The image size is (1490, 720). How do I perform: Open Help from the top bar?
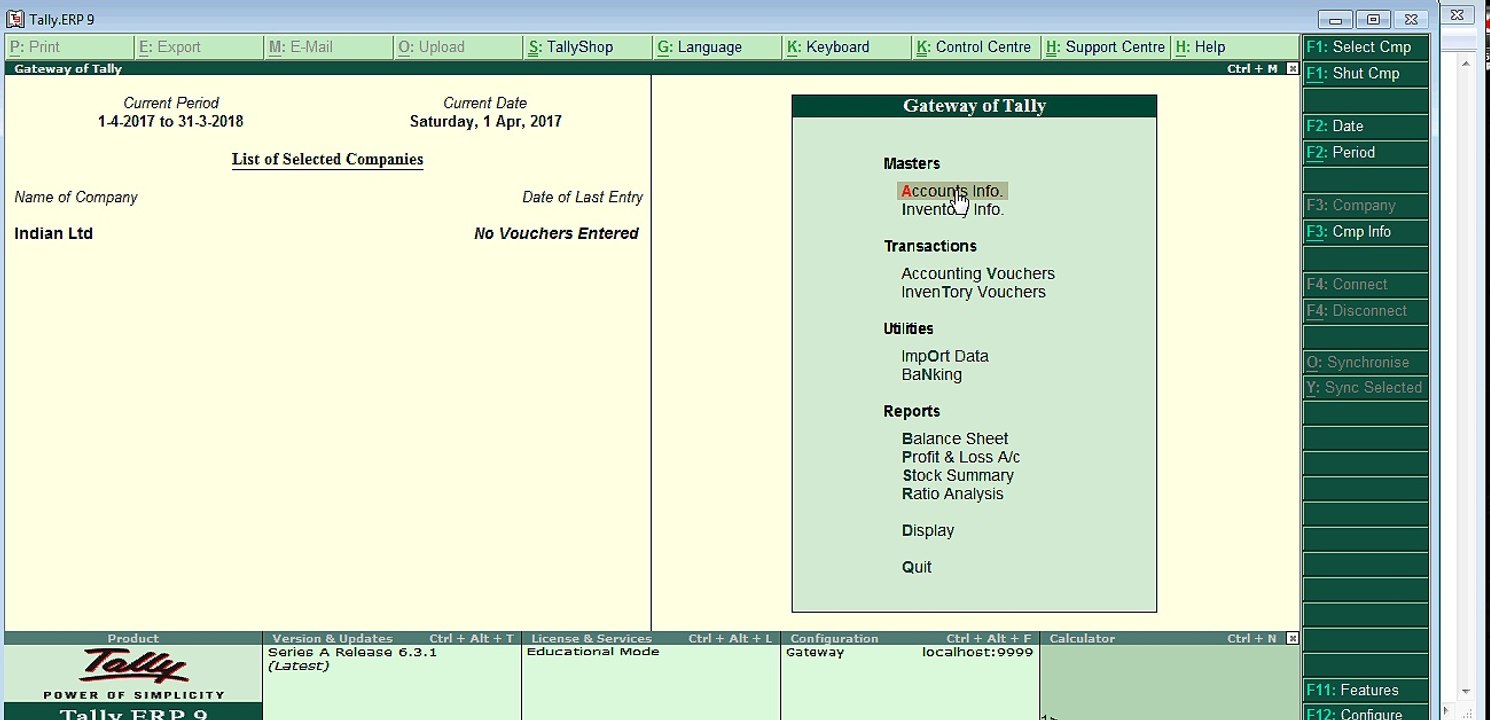tap(1235, 47)
